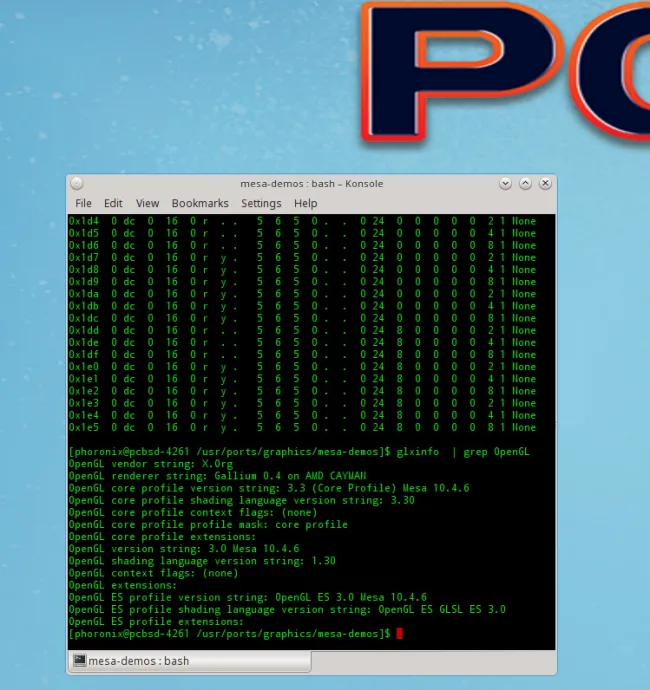
Task: Select the mesa-demos : bash tab
Action: [x=191, y=661]
